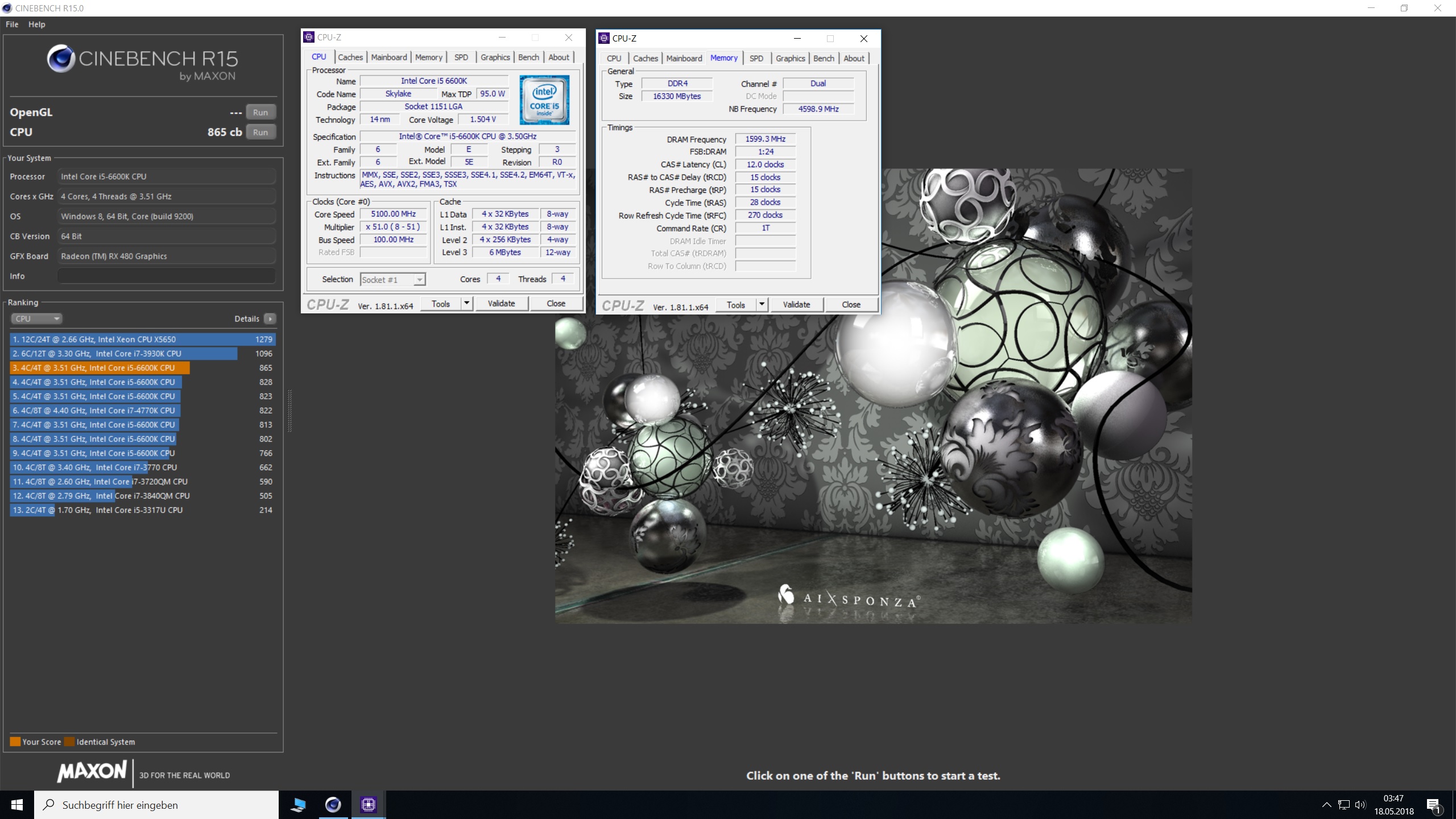Select highlighted ranking entry scoring 865

tap(143, 368)
